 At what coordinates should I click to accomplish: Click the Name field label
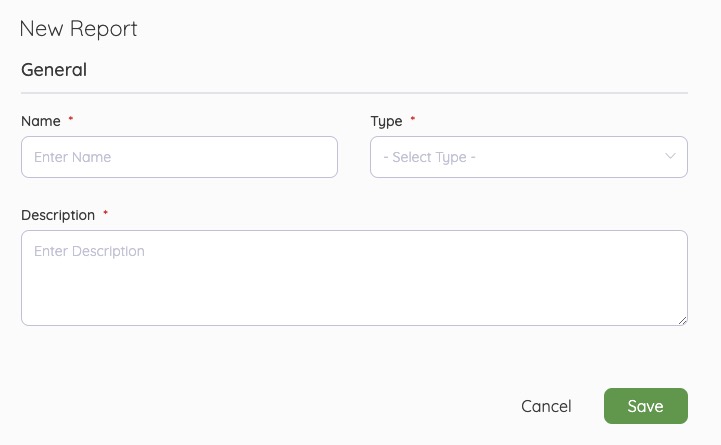pyautogui.click(x=40, y=121)
